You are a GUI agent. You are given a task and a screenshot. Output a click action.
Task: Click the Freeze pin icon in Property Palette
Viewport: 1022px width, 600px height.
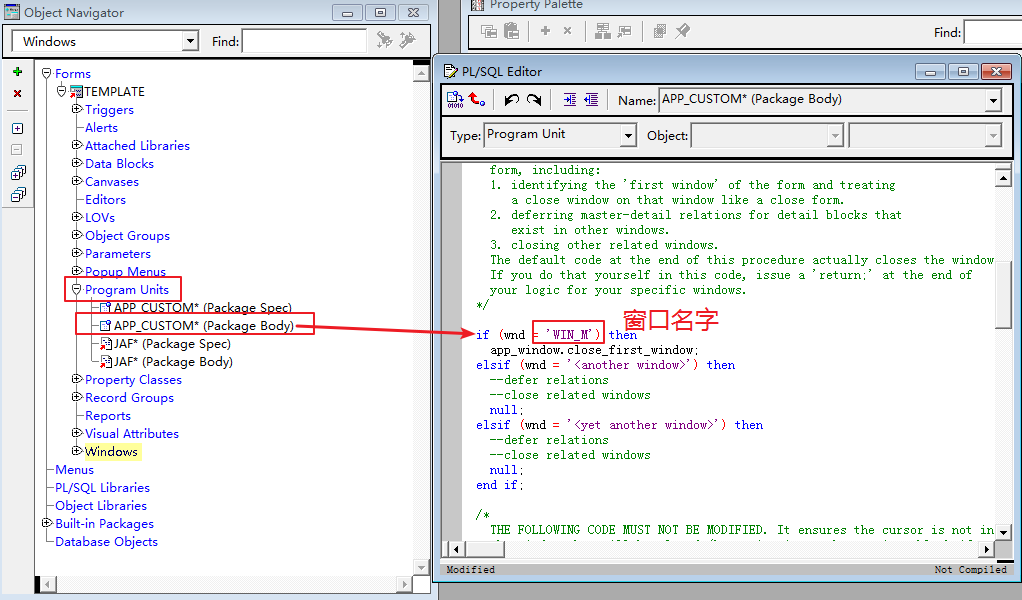tap(682, 31)
